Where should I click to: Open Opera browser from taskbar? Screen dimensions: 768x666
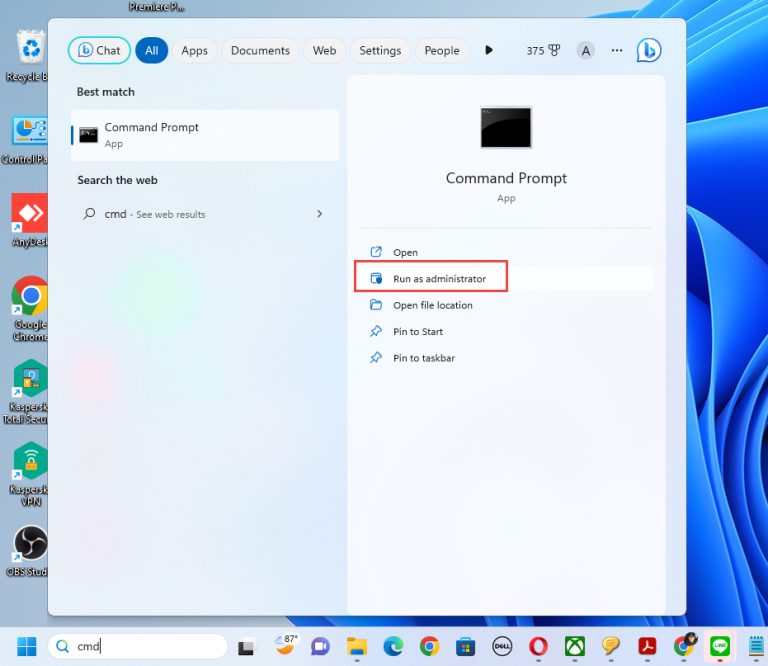pyautogui.click(x=538, y=647)
